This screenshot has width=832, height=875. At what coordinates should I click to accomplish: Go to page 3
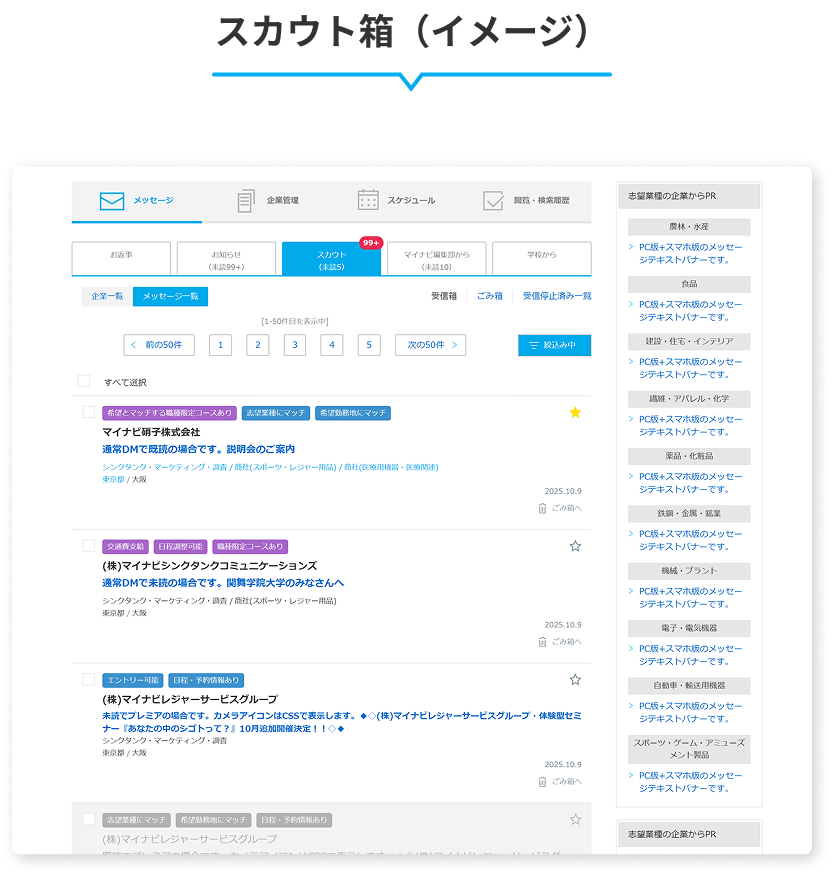295,345
